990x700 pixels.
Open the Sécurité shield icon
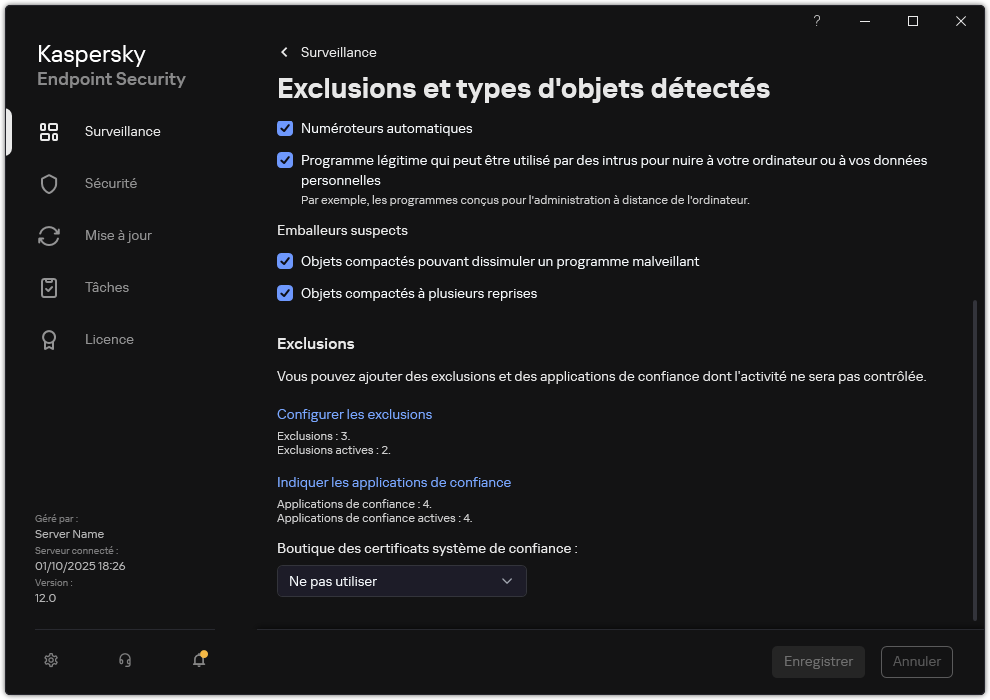48,183
